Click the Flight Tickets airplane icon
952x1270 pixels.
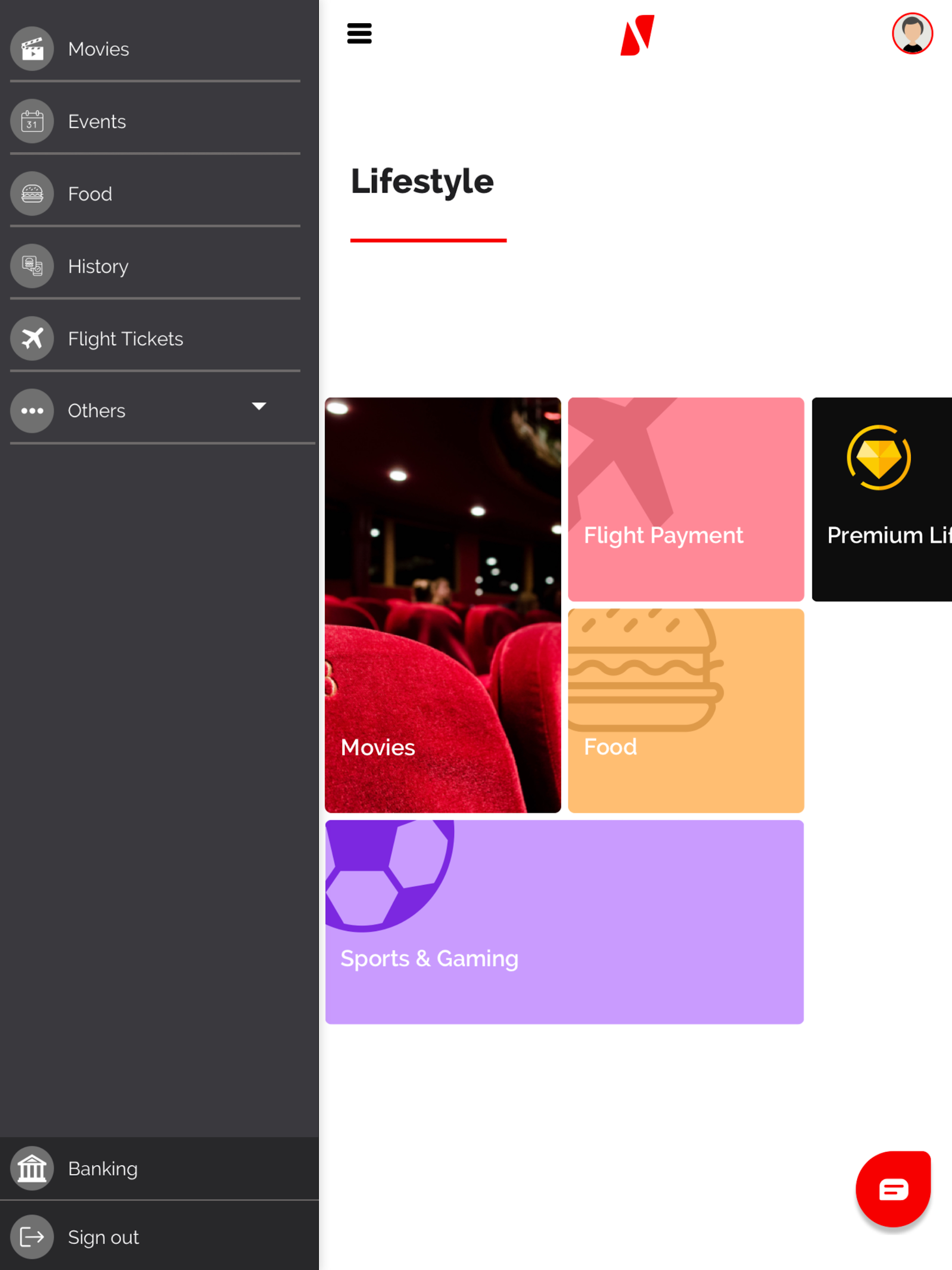pyautogui.click(x=32, y=338)
